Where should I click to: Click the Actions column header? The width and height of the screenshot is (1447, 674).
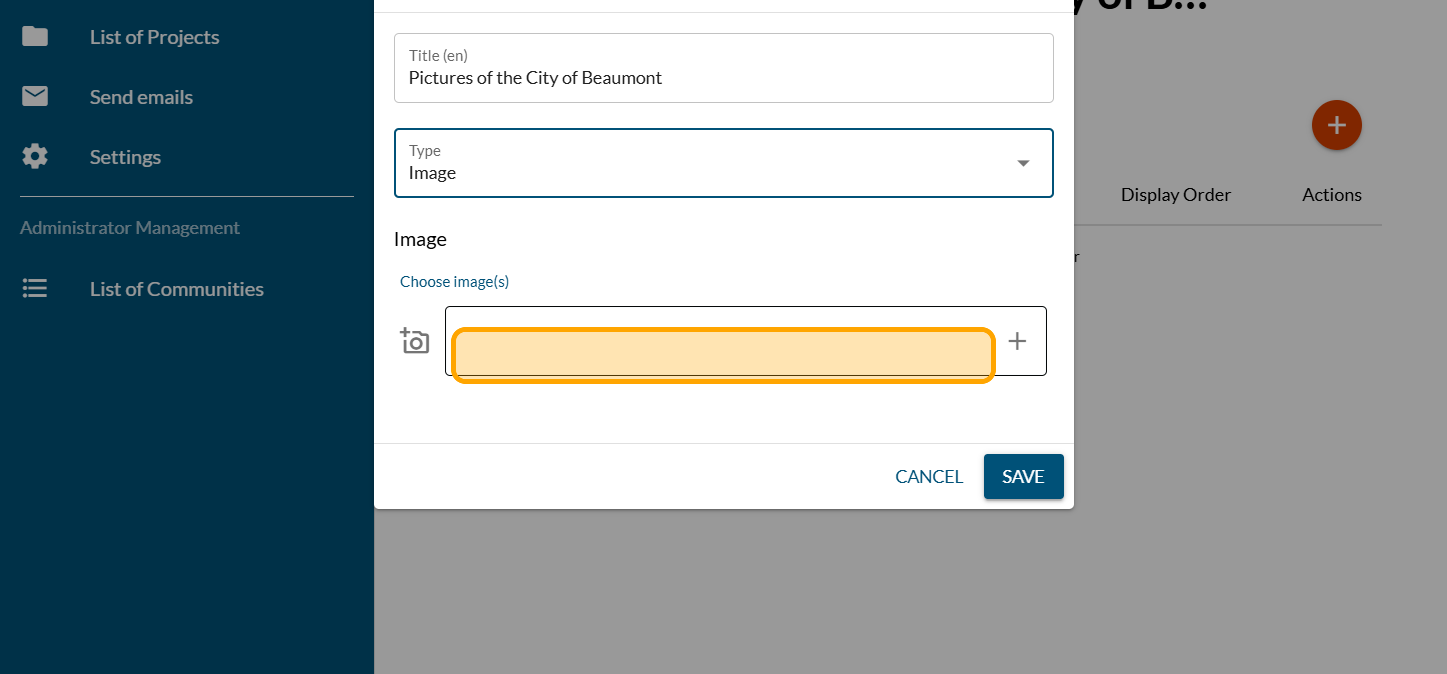pyautogui.click(x=1331, y=195)
